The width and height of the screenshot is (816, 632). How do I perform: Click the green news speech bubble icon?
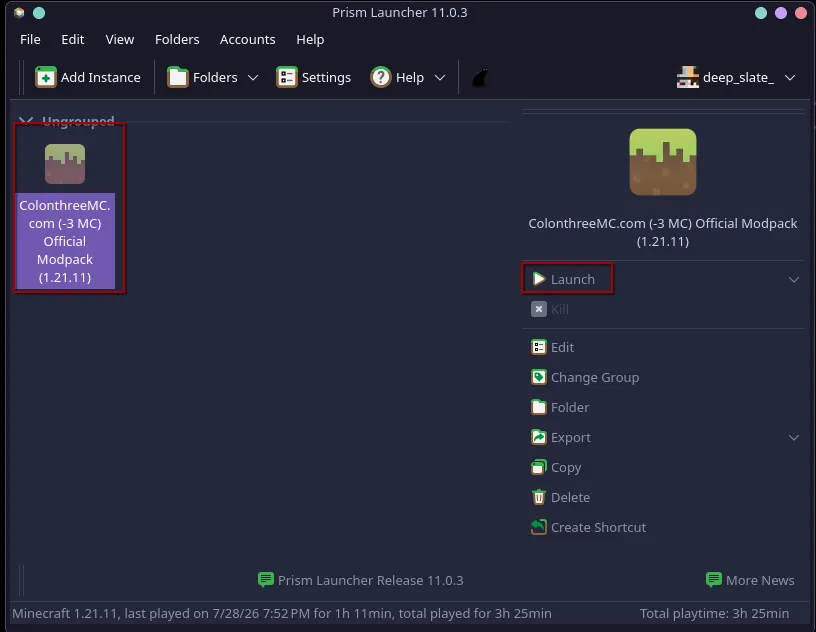click(266, 580)
